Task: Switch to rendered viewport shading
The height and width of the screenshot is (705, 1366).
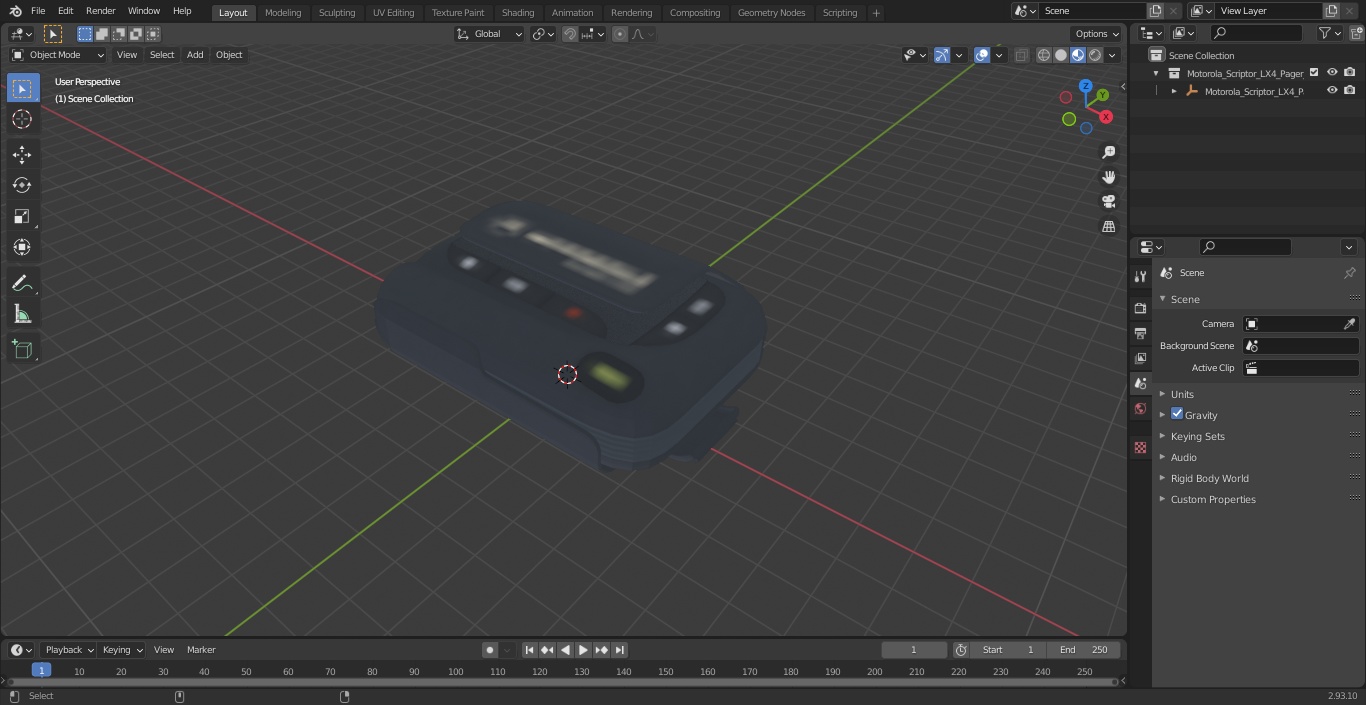Action: click(1095, 55)
